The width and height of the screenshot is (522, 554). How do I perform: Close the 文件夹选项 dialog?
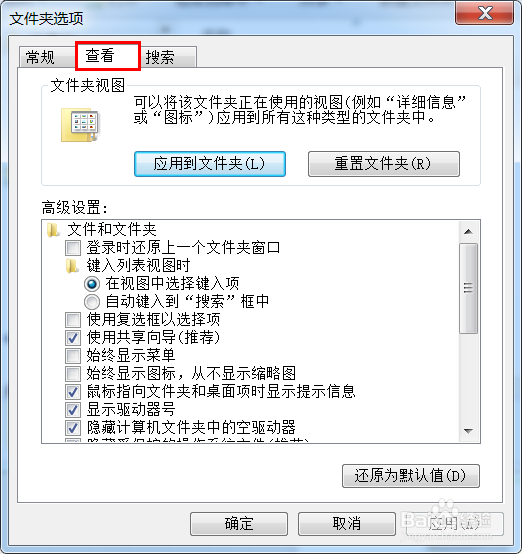click(x=485, y=13)
